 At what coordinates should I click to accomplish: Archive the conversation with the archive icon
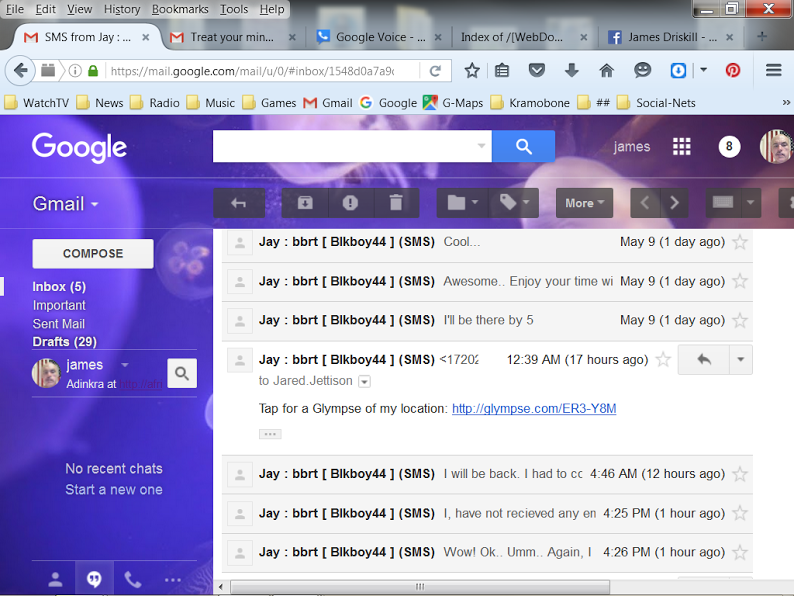305,203
